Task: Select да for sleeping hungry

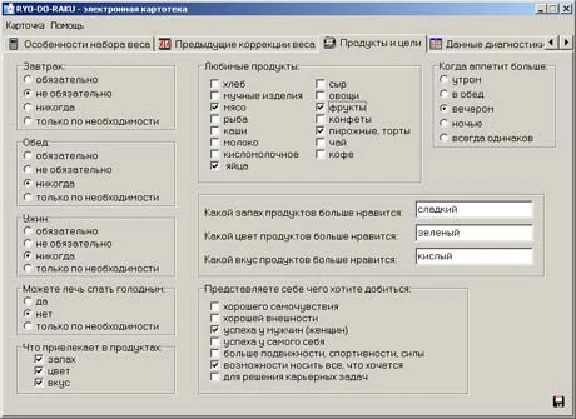Action: coord(28,301)
